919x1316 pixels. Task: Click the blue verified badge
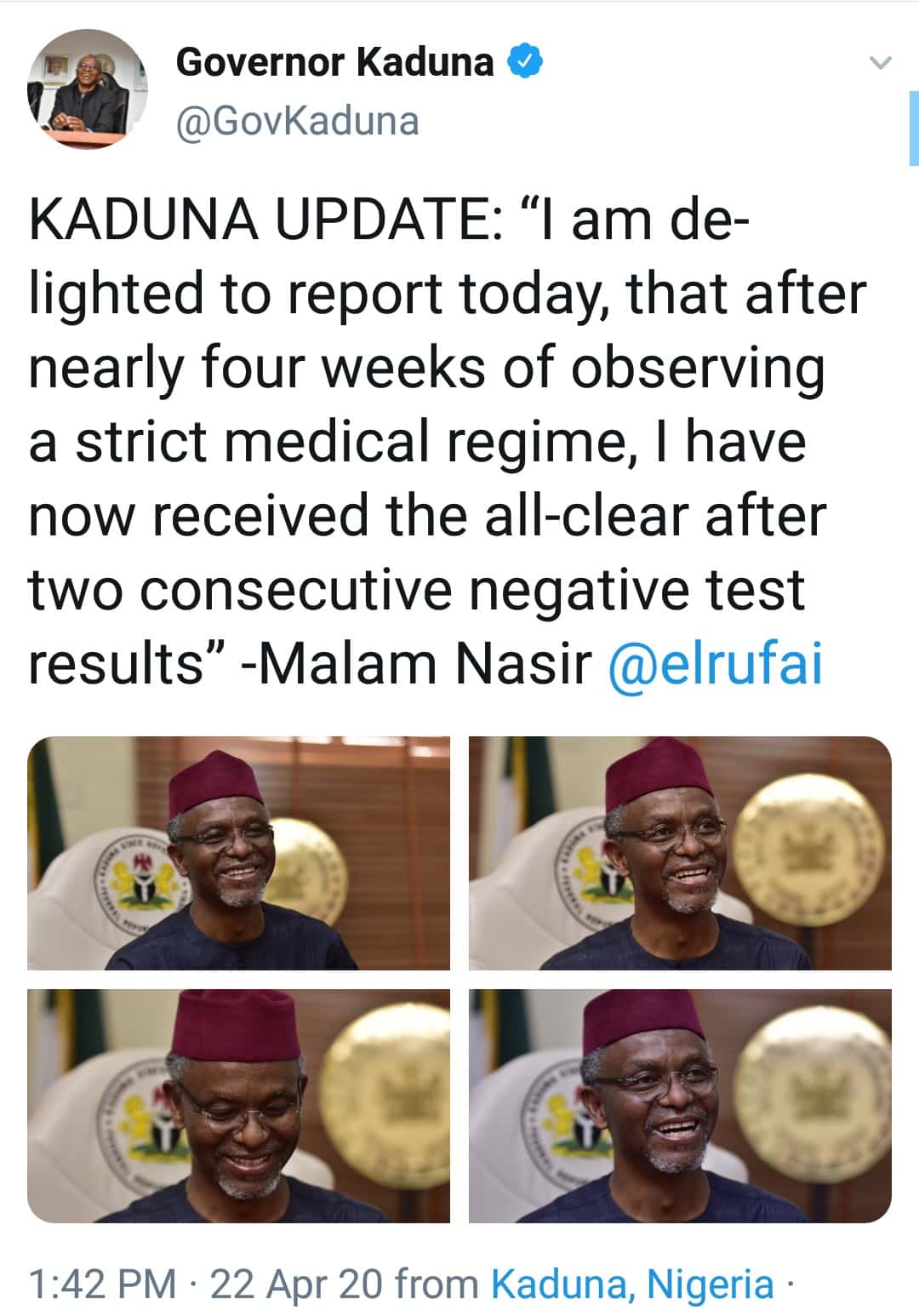(x=526, y=61)
